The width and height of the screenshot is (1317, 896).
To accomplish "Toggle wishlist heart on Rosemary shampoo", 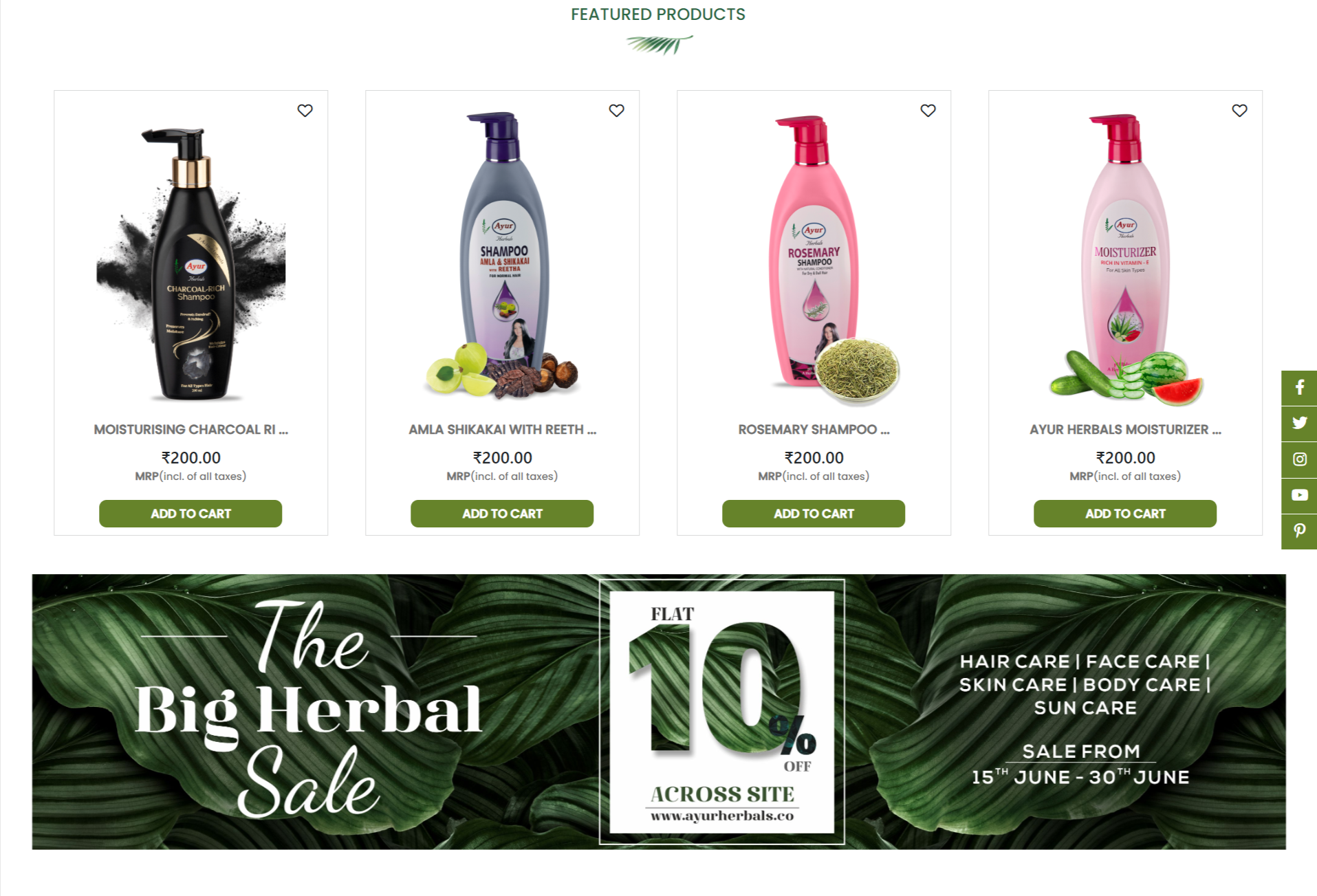I will [928, 111].
